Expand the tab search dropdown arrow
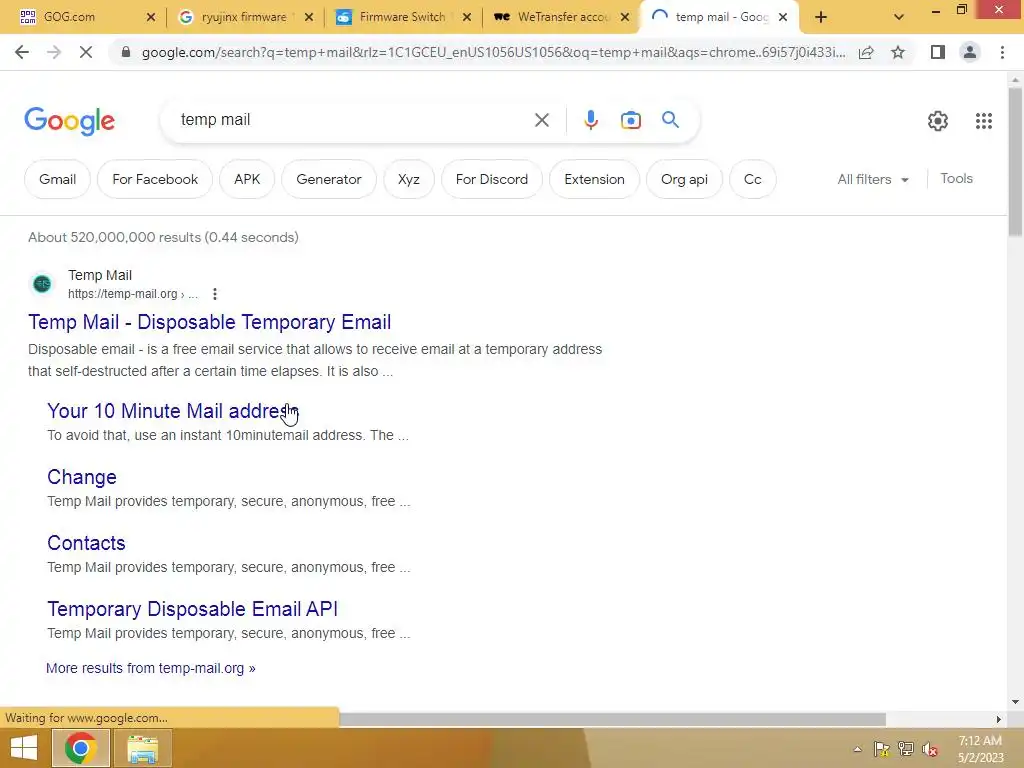Viewport: 1024px width, 768px height. 899,18
